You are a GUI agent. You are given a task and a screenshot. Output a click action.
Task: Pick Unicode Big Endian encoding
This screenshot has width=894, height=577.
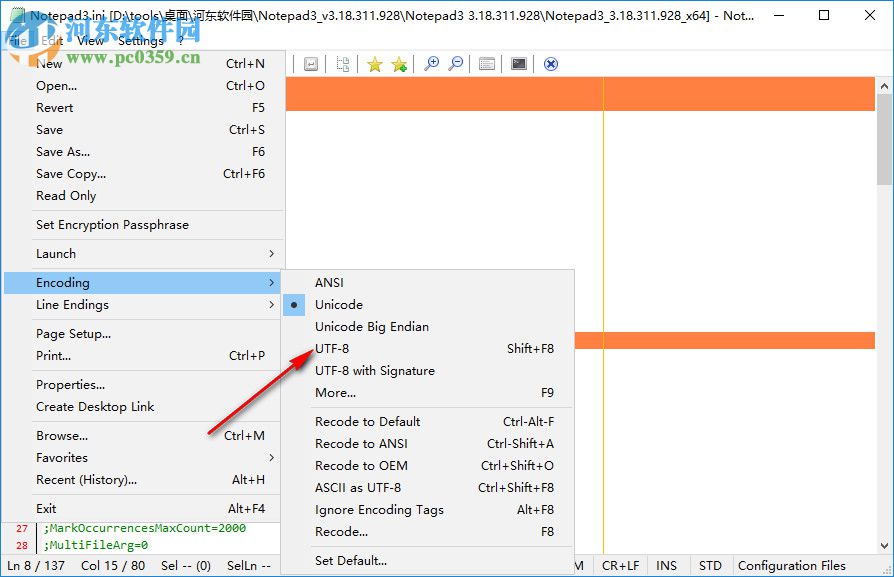coord(428,327)
